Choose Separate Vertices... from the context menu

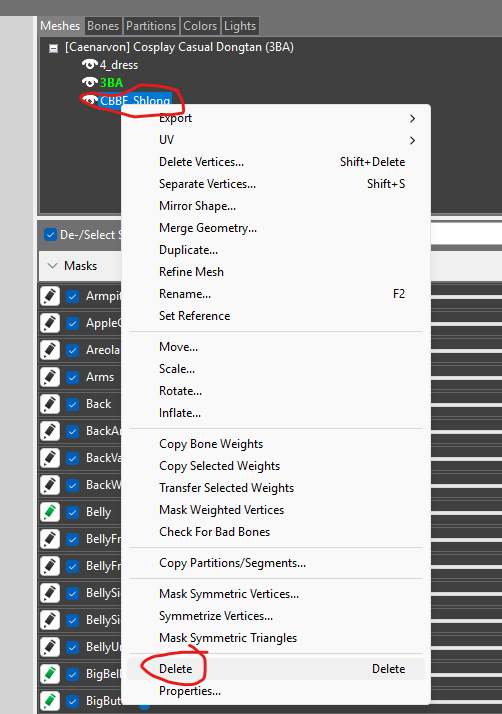[276, 184]
